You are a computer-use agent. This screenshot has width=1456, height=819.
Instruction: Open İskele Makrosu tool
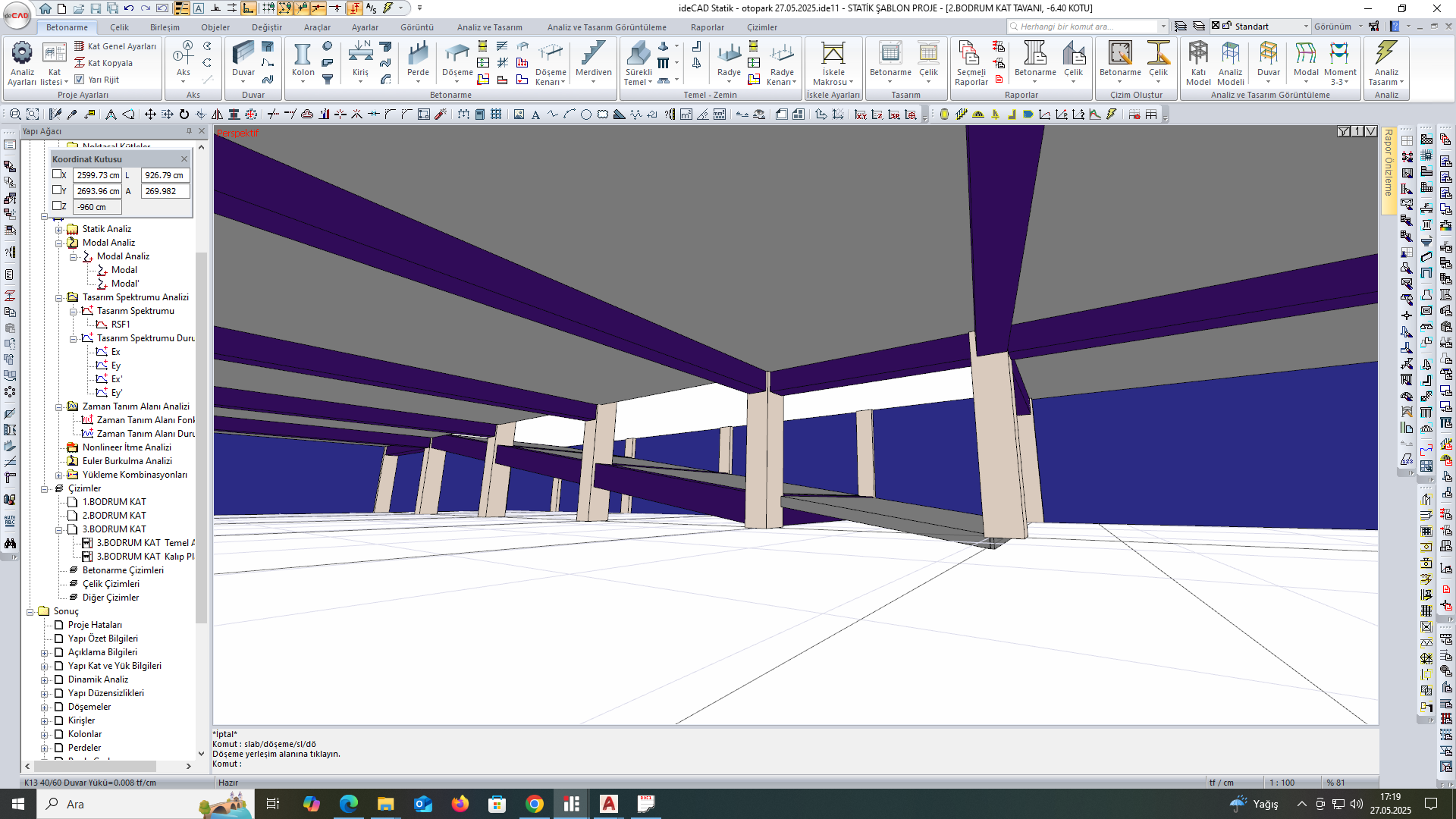point(833,64)
